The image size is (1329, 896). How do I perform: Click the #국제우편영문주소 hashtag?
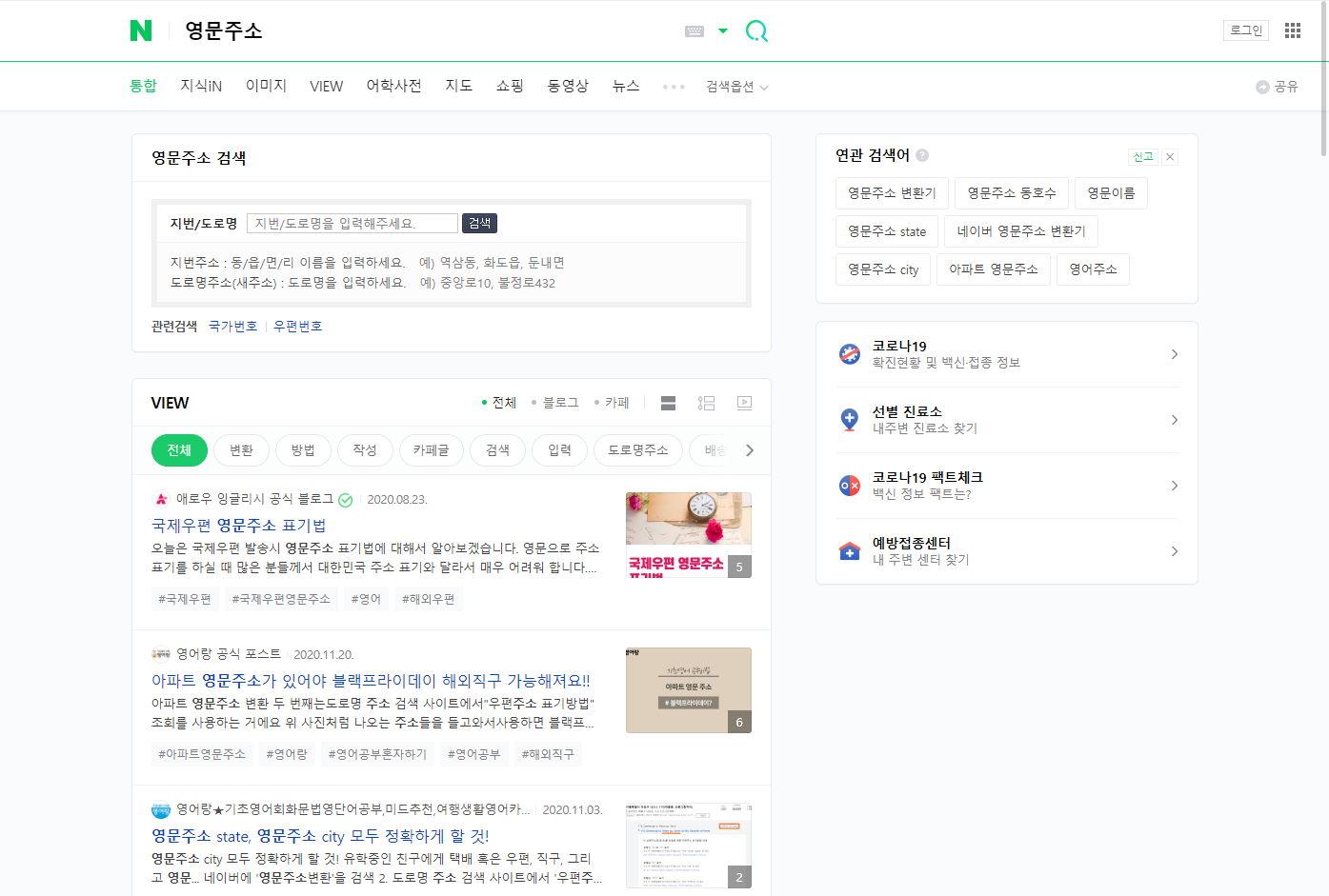pyautogui.click(x=281, y=599)
